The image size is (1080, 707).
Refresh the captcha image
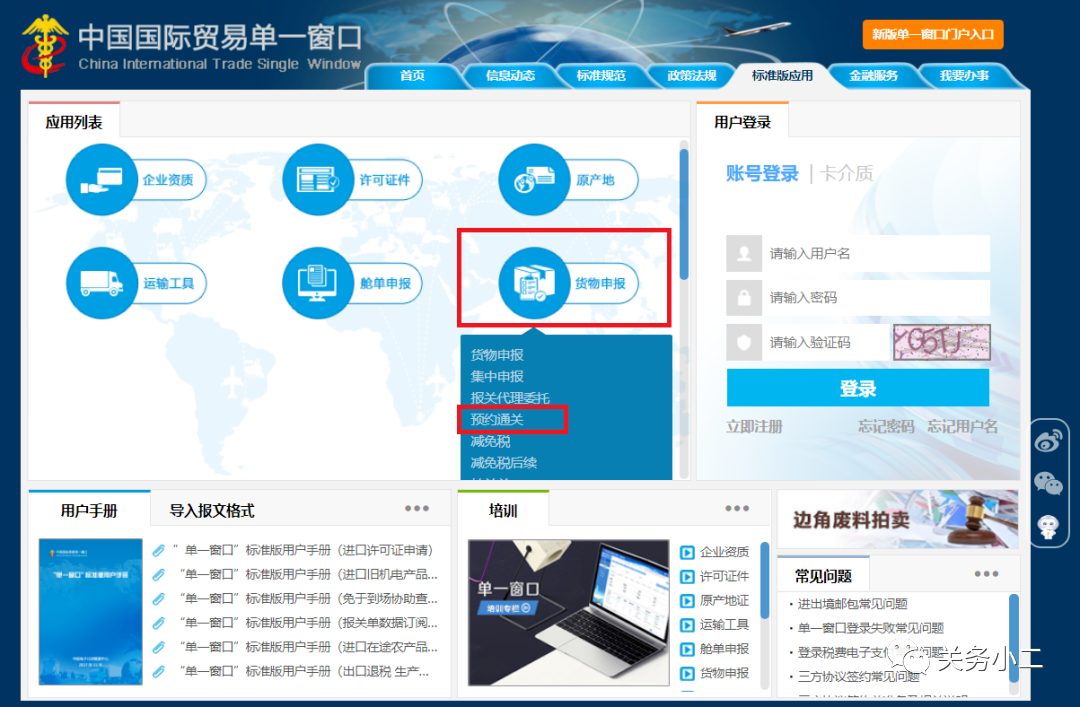pos(942,342)
